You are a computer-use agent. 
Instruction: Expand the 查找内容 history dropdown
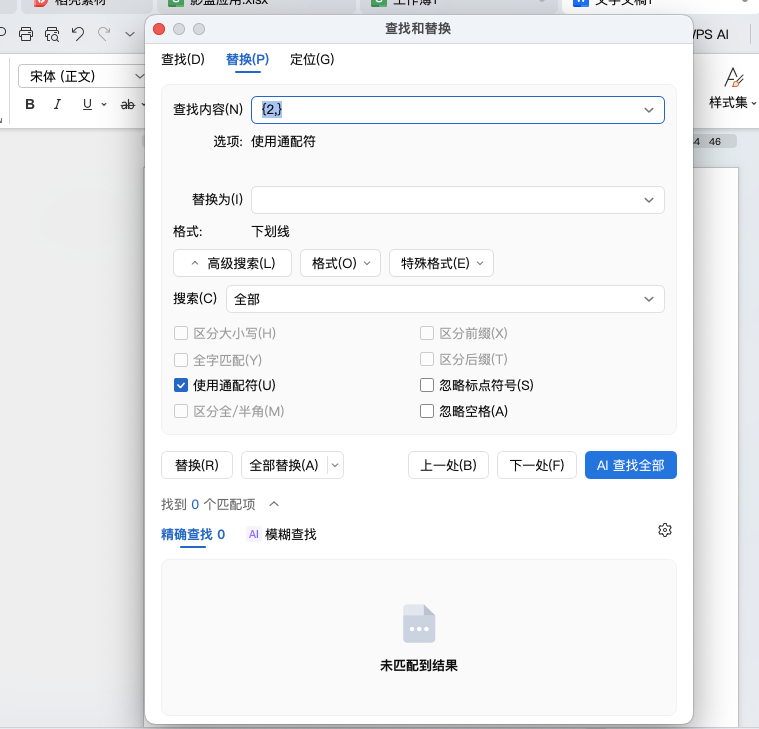(x=649, y=110)
